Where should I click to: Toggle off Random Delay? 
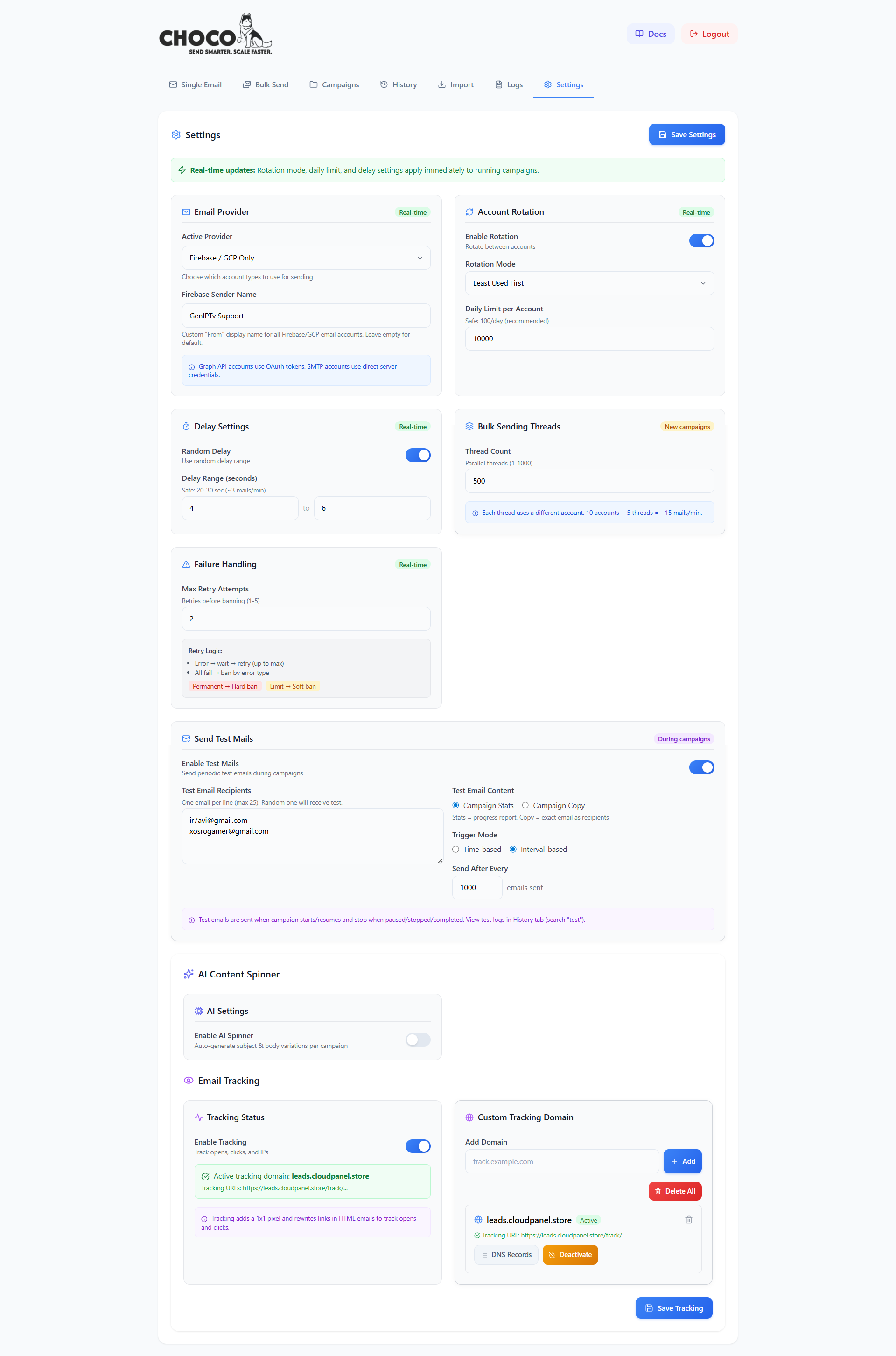pyautogui.click(x=418, y=455)
